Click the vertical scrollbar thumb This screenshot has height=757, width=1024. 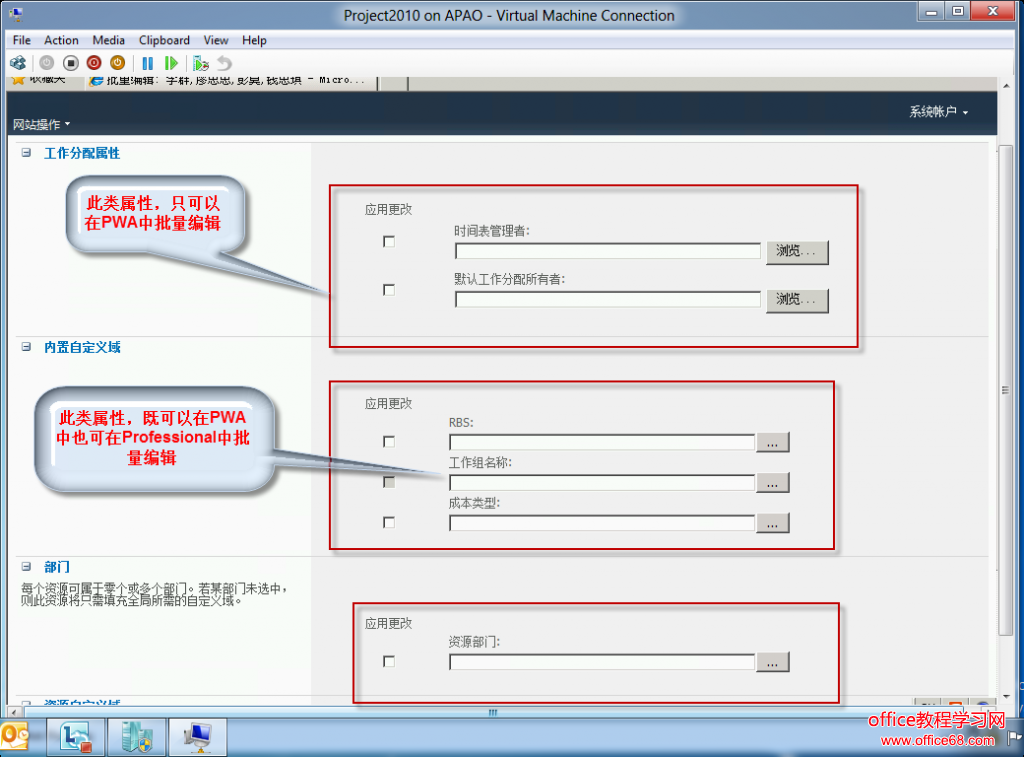(x=1005, y=390)
